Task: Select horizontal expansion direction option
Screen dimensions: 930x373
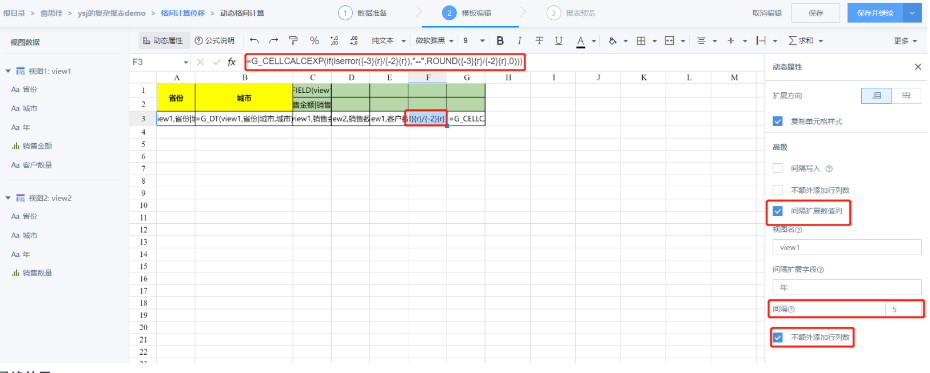Action: (905, 95)
